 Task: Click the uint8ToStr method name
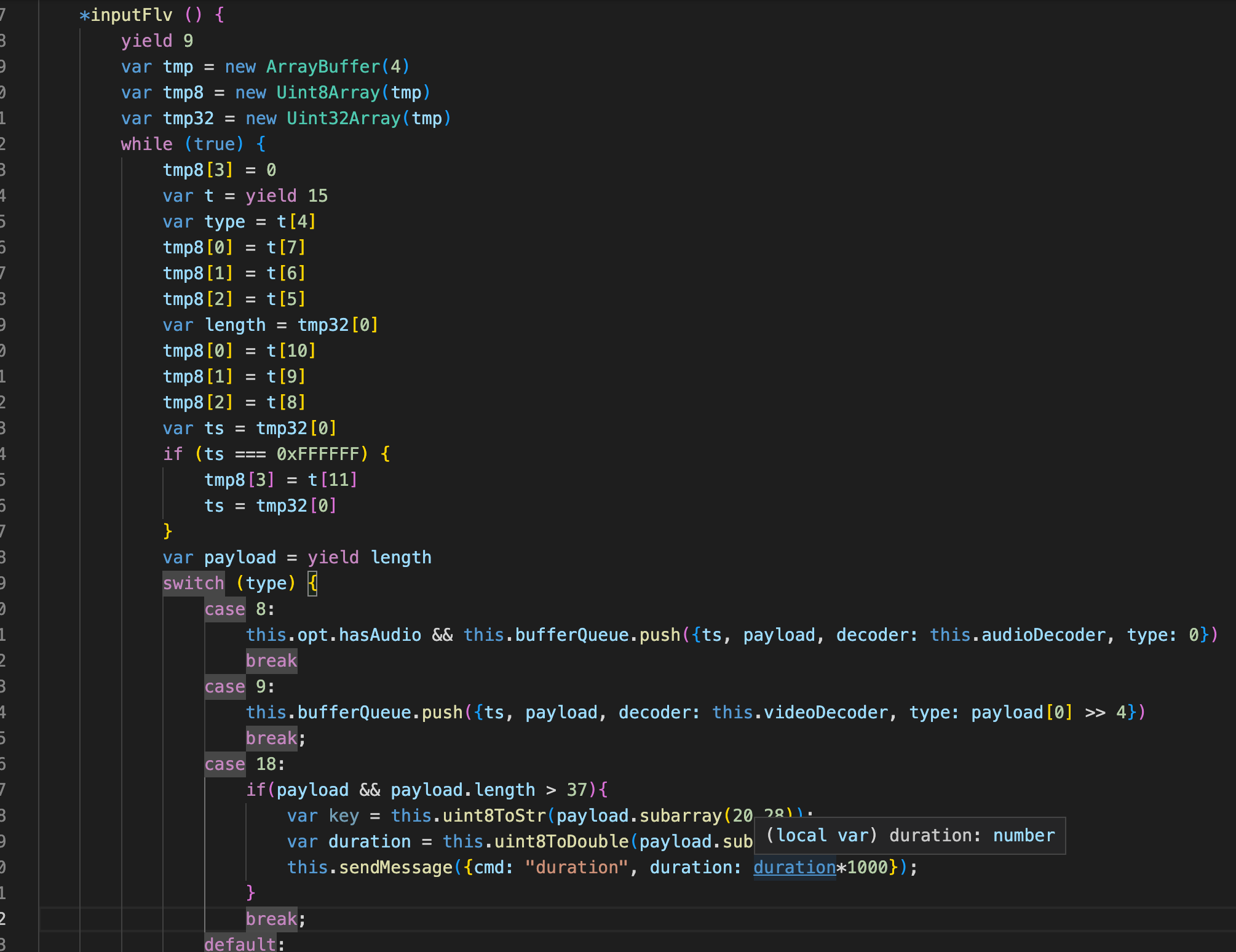tap(494, 815)
